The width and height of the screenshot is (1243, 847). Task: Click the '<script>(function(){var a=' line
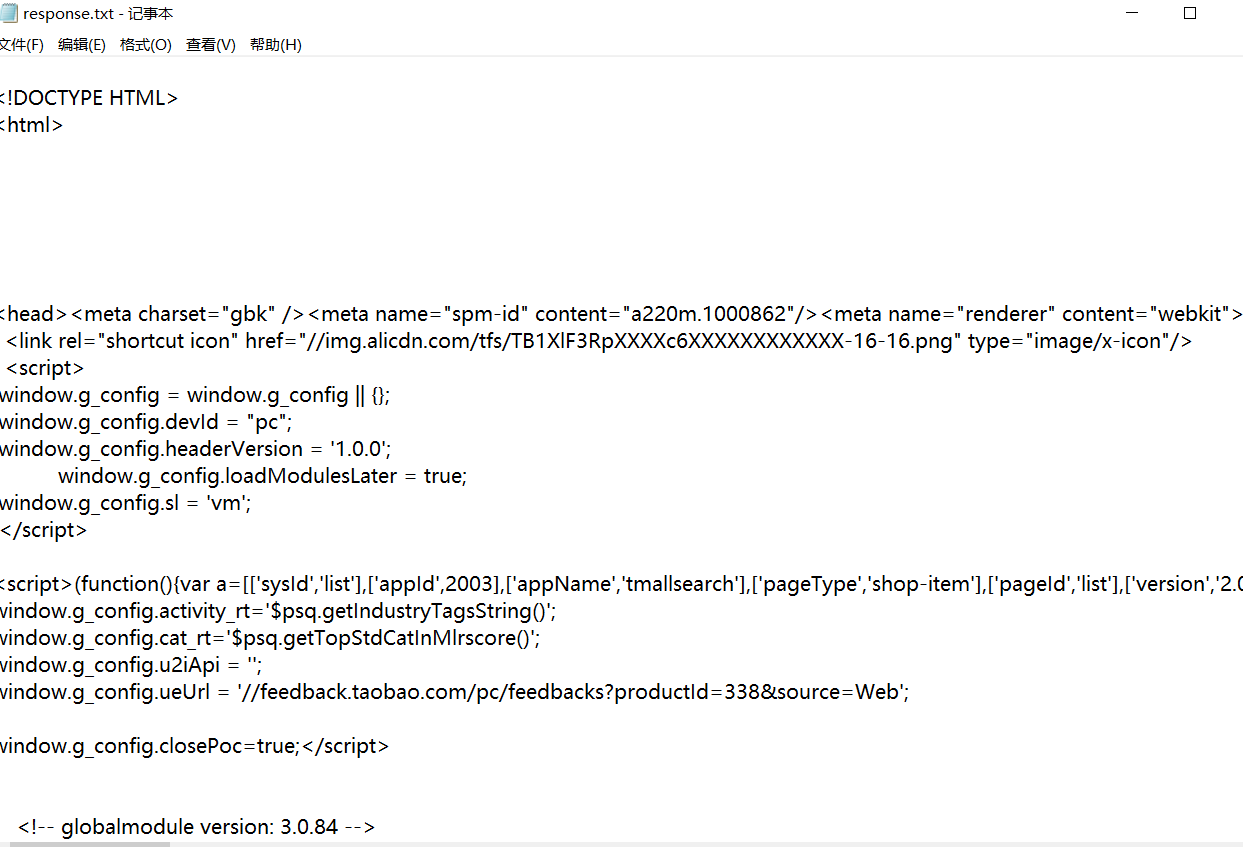click(621, 584)
